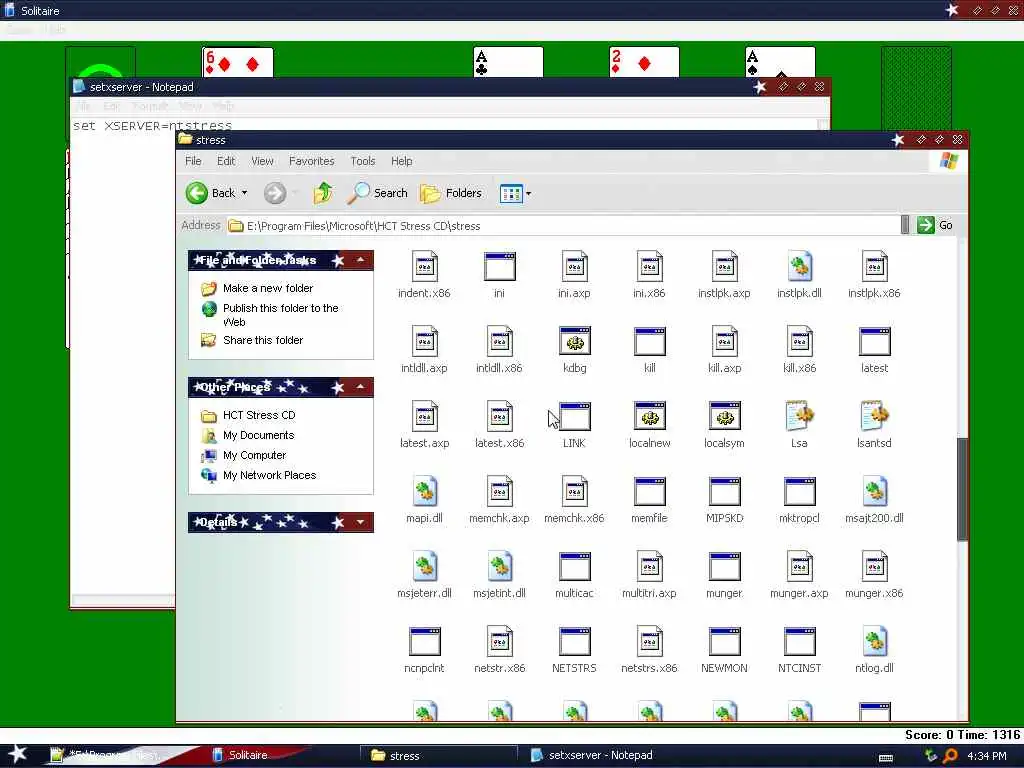Click the Notepad title bar setxserver - Notepad
1024x768 pixels.
tap(450, 87)
